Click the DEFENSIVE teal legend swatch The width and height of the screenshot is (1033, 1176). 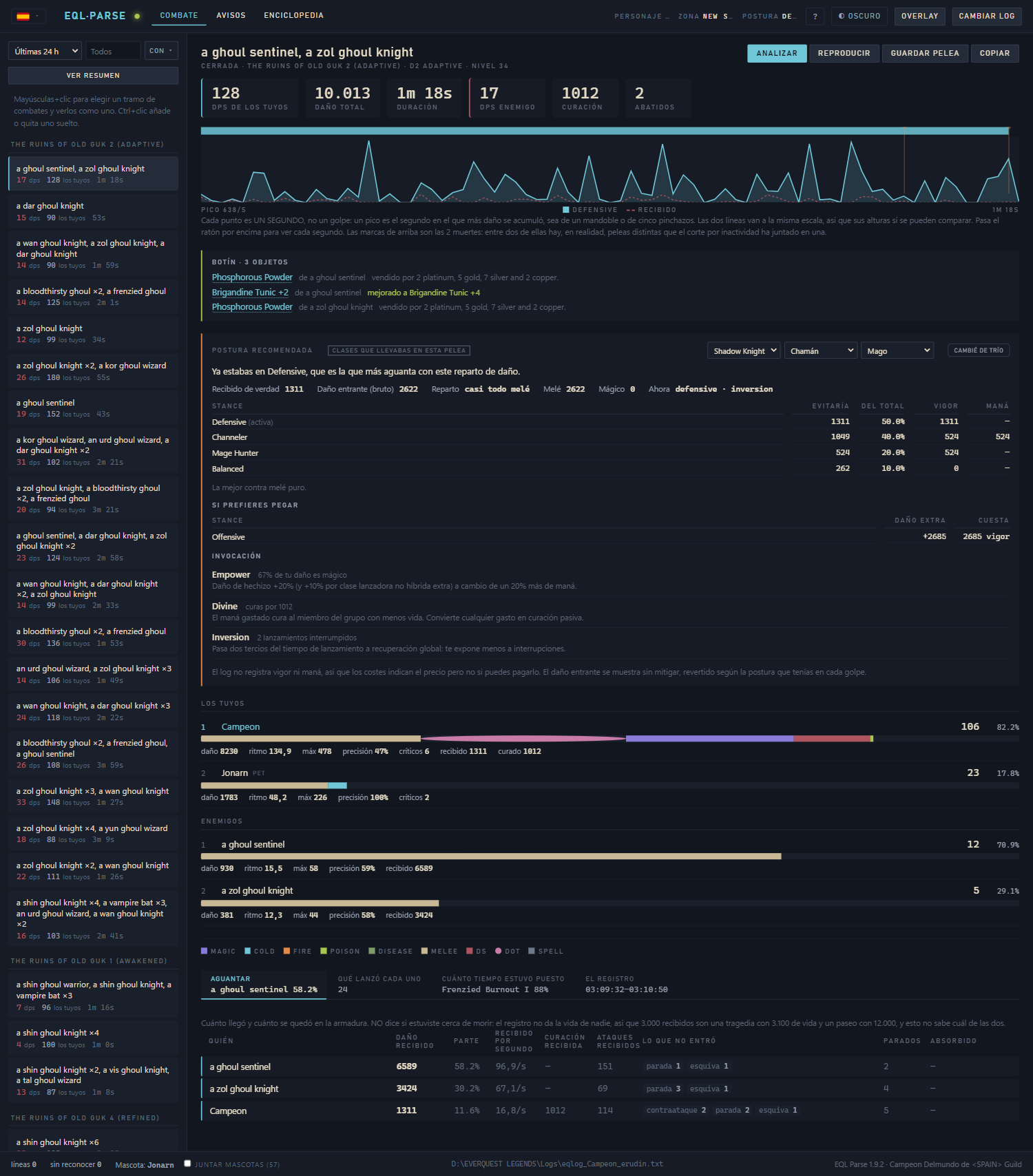click(x=566, y=209)
